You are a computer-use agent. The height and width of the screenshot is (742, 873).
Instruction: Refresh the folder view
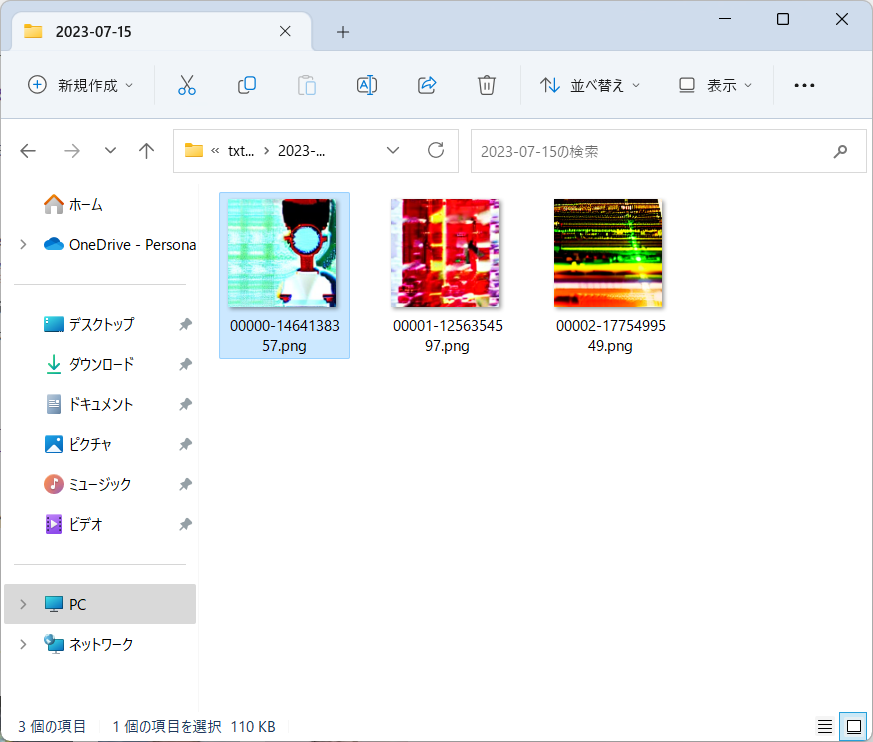click(x=436, y=150)
